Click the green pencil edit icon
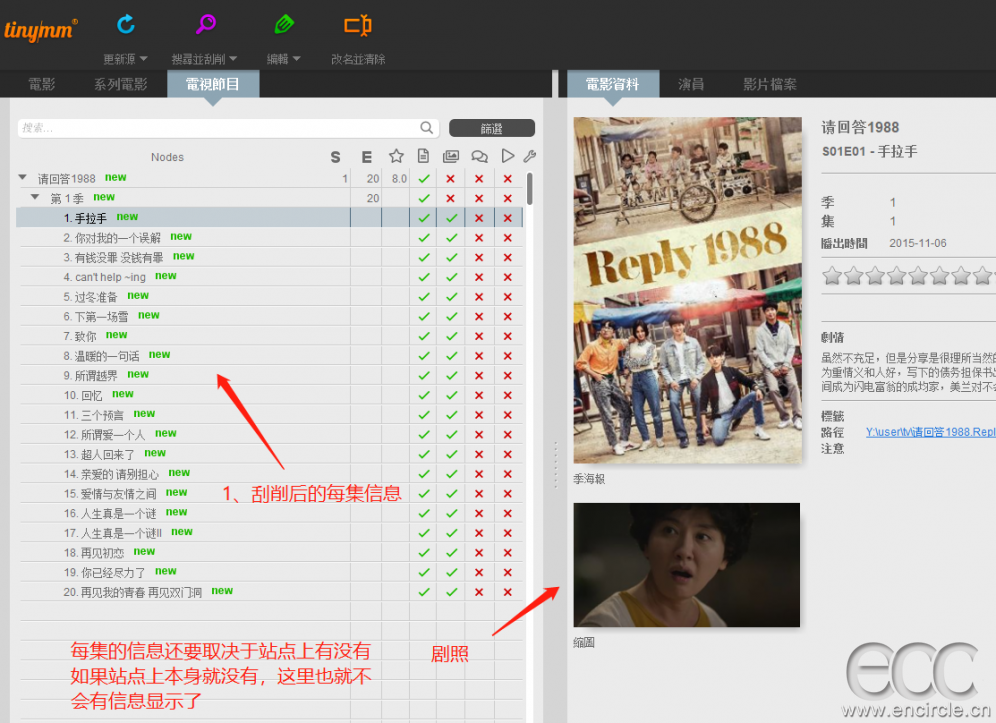Screen dimensions: 996x723 tap(284, 24)
